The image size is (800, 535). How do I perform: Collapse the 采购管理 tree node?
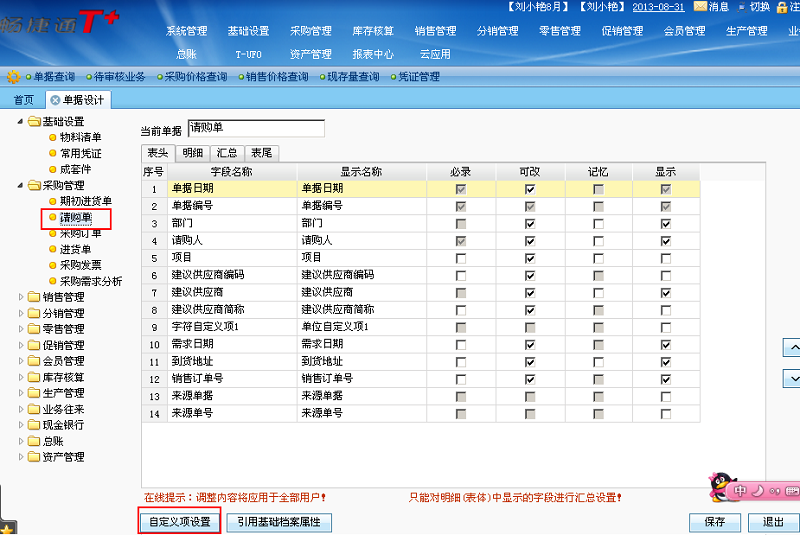(x=21, y=186)
